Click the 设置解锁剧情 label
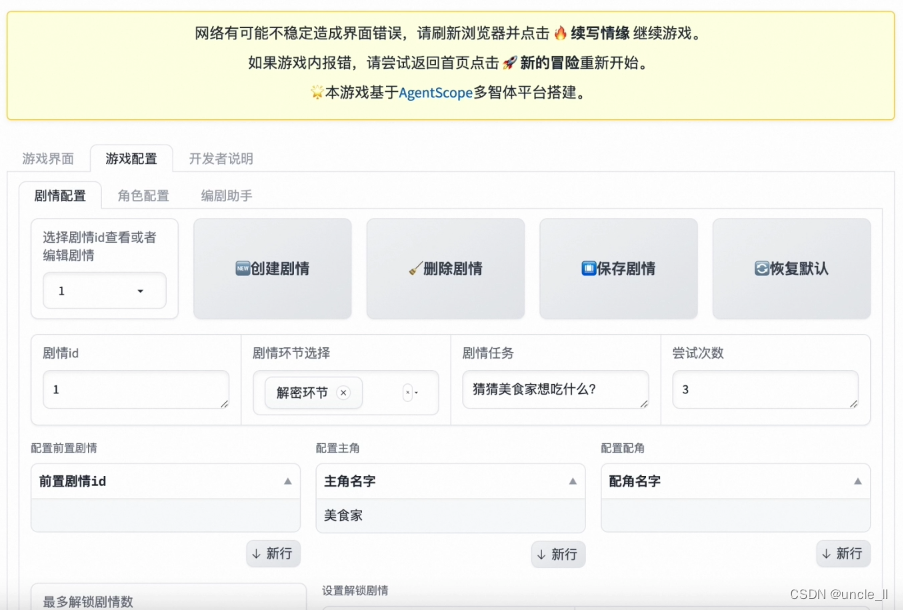The image size is (903, 610). 355,590
